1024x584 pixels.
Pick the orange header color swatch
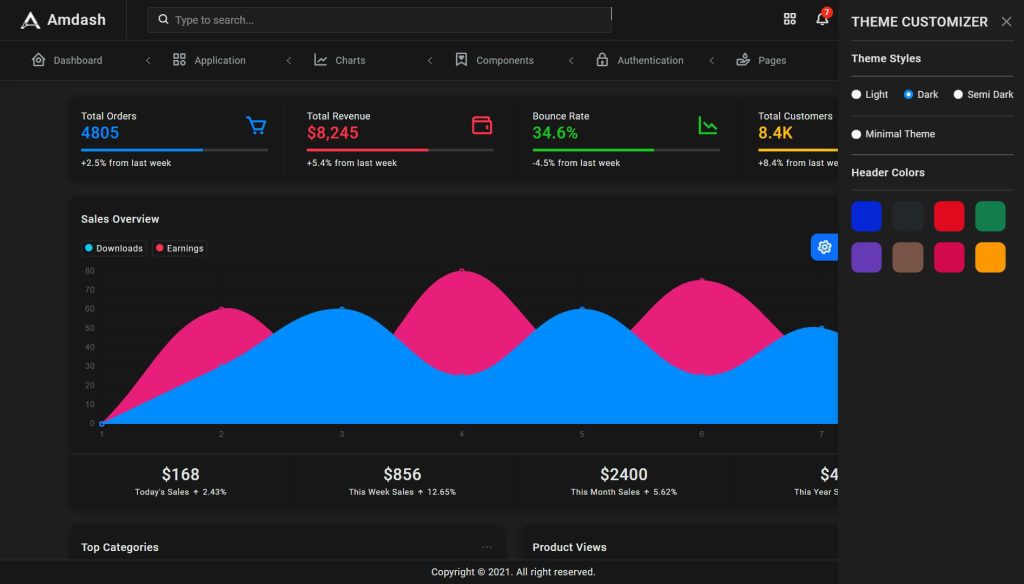(x=990, y=257)
